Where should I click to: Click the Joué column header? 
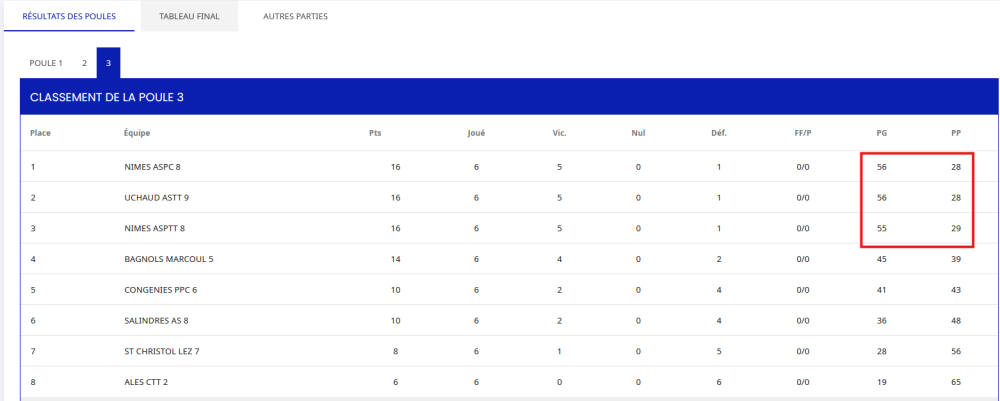coord(476,133)
